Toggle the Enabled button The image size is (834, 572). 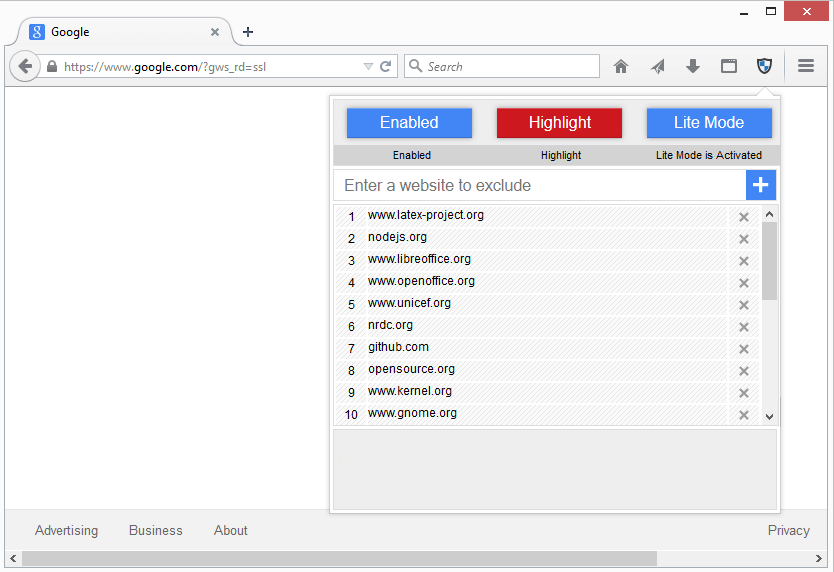pyautogui.click(x=409, y=123)
